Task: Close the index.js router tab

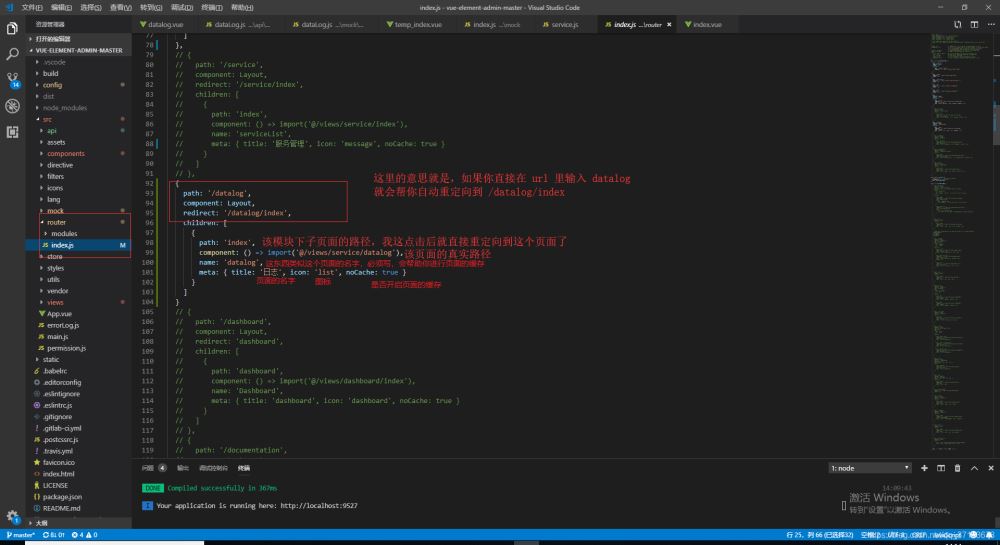Action: (x=670, y=23)
